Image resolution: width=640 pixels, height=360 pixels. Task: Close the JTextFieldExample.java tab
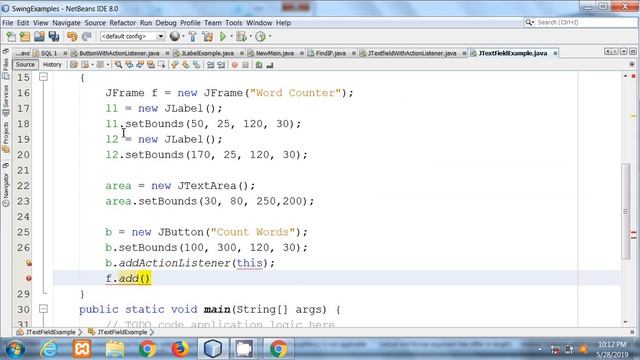click(555, 53)
